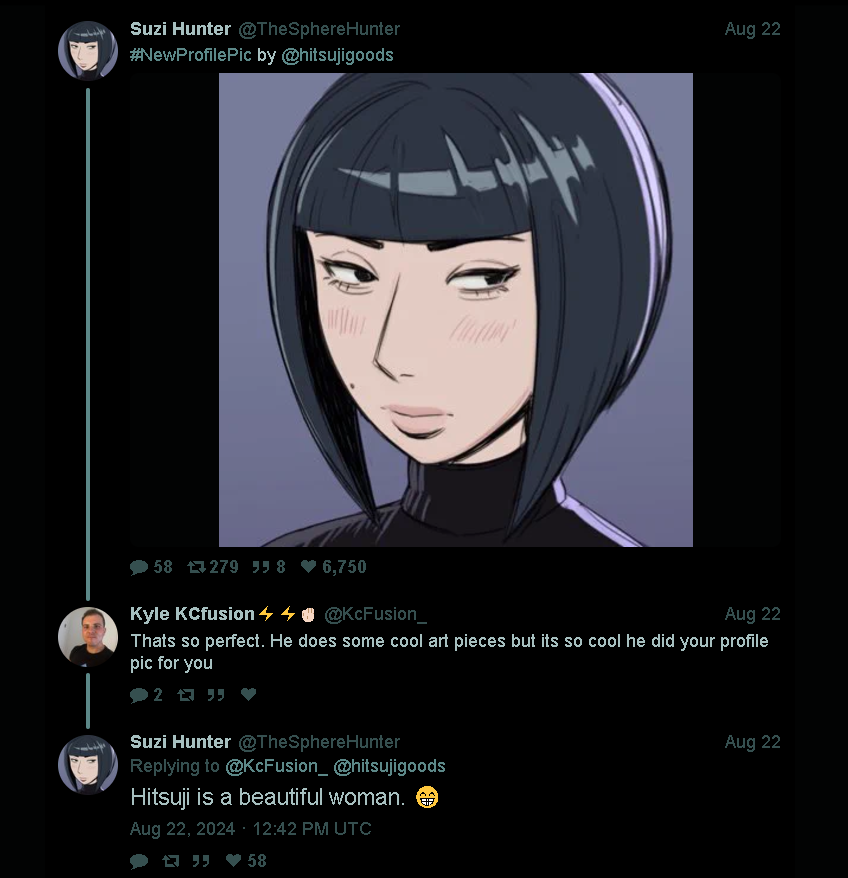Click @KcFusion_ in the Replying to line
This screenshot has width=848, height=878.
[277, 765]
